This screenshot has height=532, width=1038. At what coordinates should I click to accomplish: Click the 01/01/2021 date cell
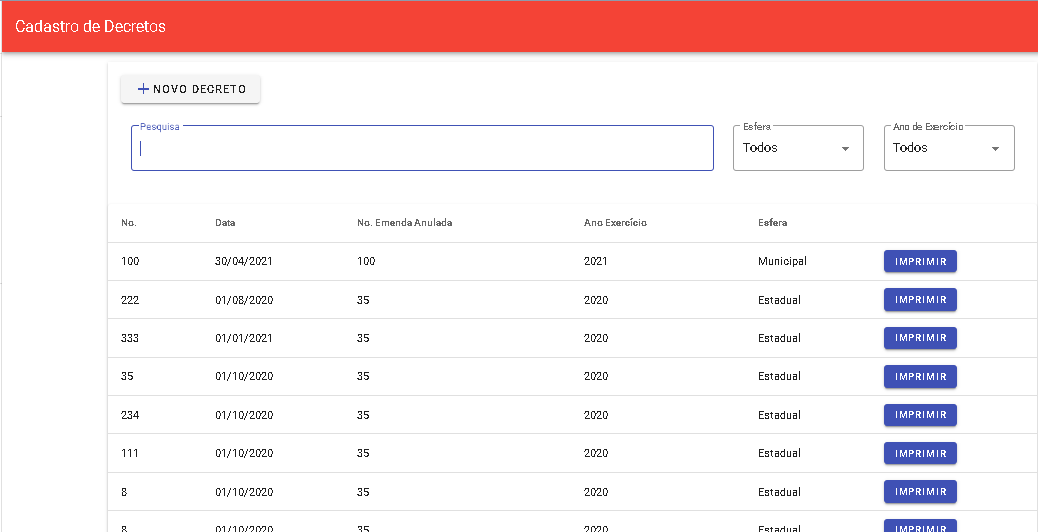pyautogui.click(x=244, y=338)
